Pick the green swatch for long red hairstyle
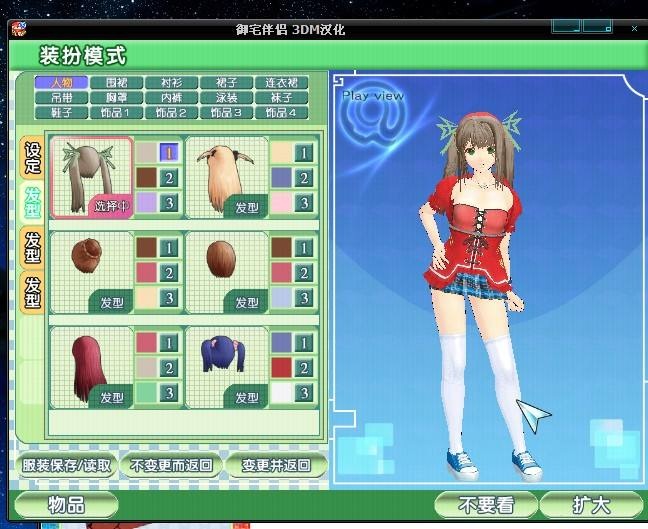 (146, 393)
